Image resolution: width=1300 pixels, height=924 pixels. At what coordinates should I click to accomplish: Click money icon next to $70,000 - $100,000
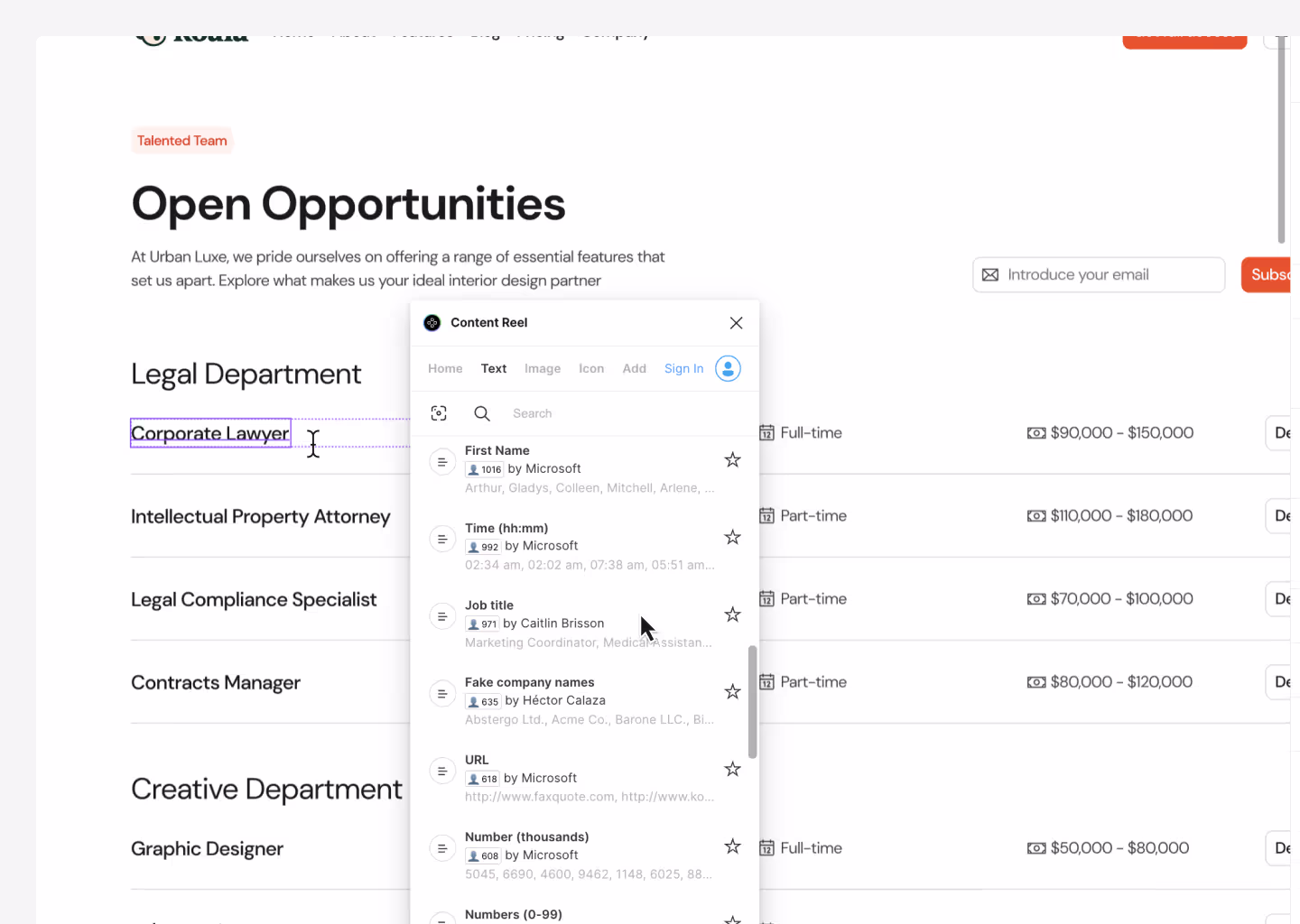click(1036, 599)
